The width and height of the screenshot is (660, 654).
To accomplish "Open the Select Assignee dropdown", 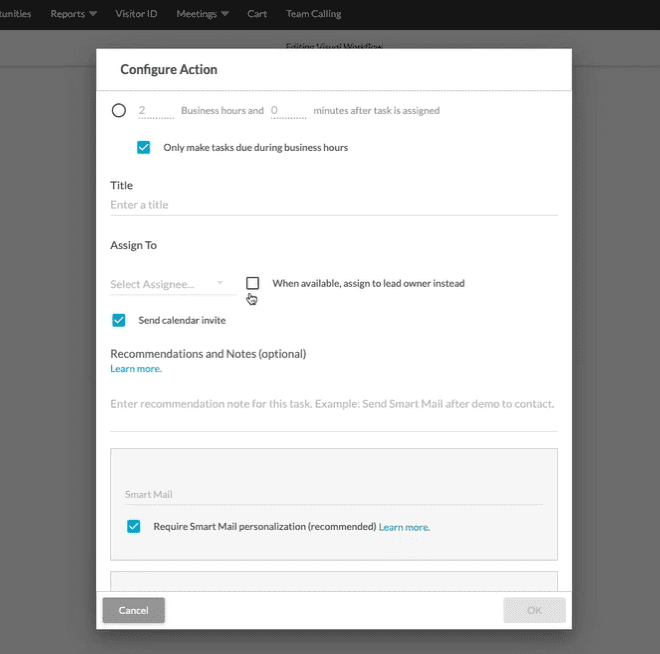I will 168,284.
